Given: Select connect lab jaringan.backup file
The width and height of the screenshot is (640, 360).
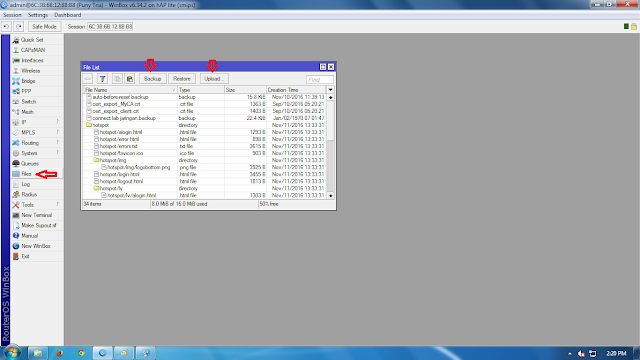Looking at the screenshot, I should tap(204, 118).
